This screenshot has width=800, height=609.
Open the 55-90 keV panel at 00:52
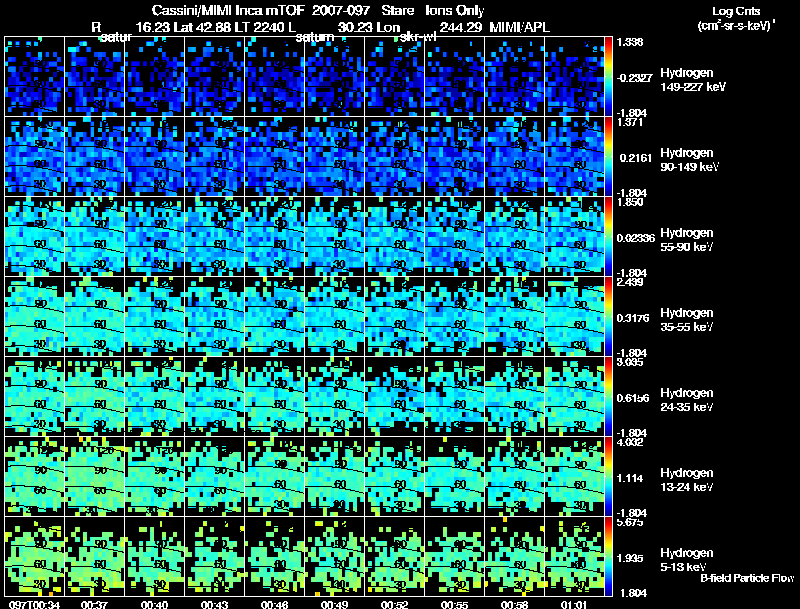394,237
